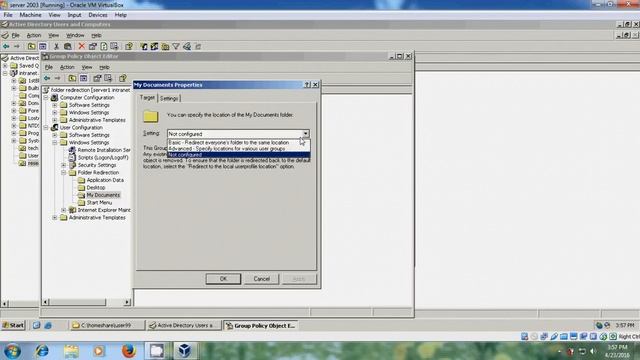
Task: Click Up one level folder icon in Active Directory toolbar
Action: 31,47
